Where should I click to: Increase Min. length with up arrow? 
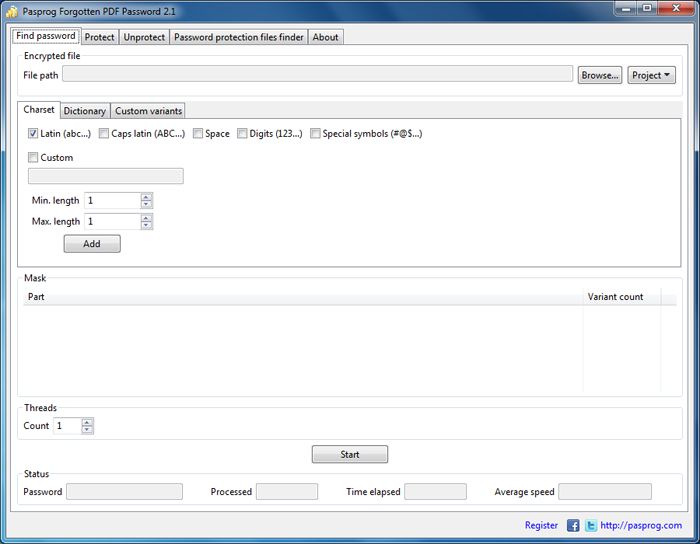146,196
